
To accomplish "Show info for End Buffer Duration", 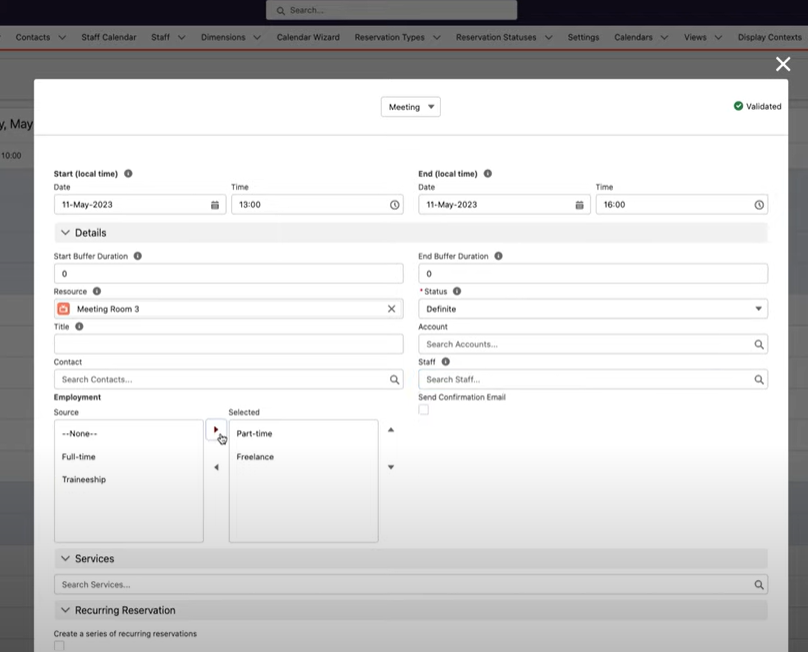I will click(x=498, y=256).
